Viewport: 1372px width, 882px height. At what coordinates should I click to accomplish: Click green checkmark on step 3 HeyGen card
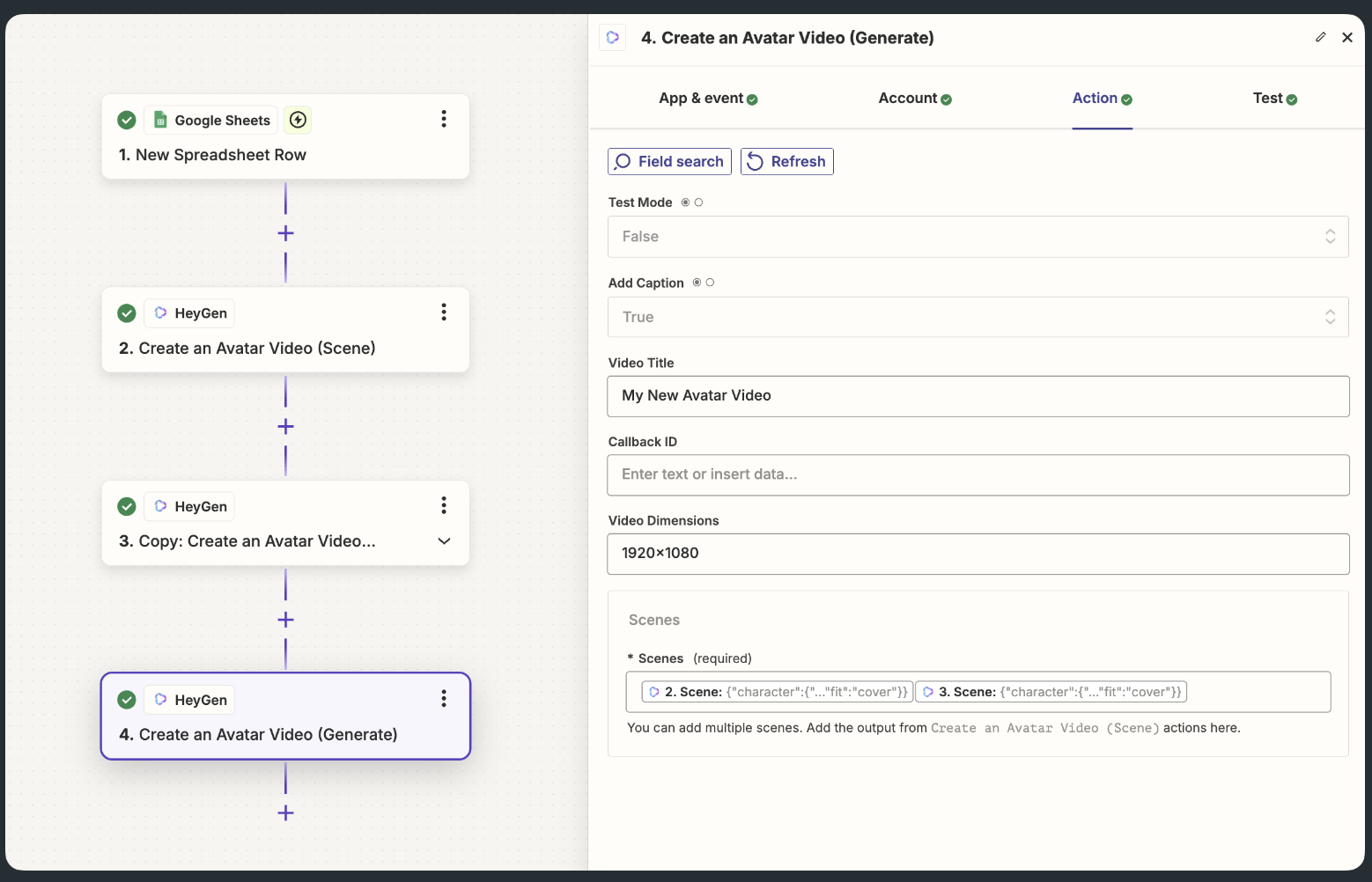(x=127, y=506)
